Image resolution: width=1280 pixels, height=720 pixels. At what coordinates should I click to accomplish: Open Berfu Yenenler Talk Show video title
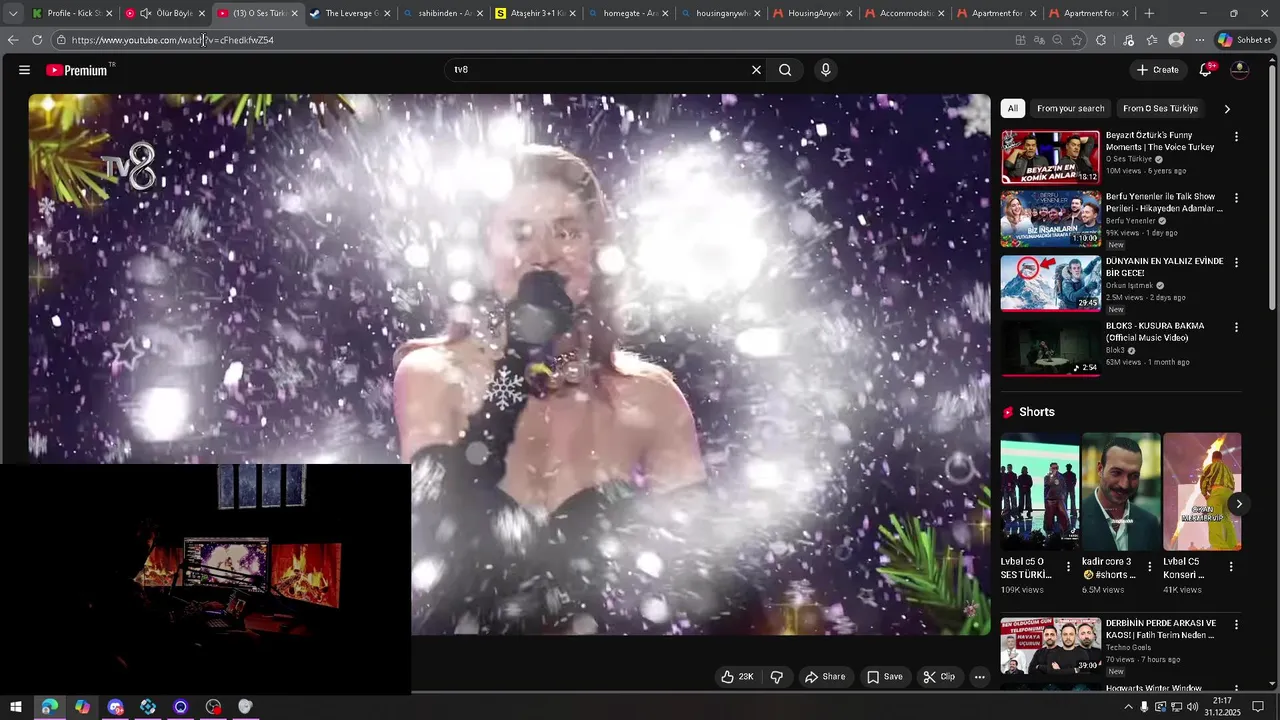(1164, 203)
